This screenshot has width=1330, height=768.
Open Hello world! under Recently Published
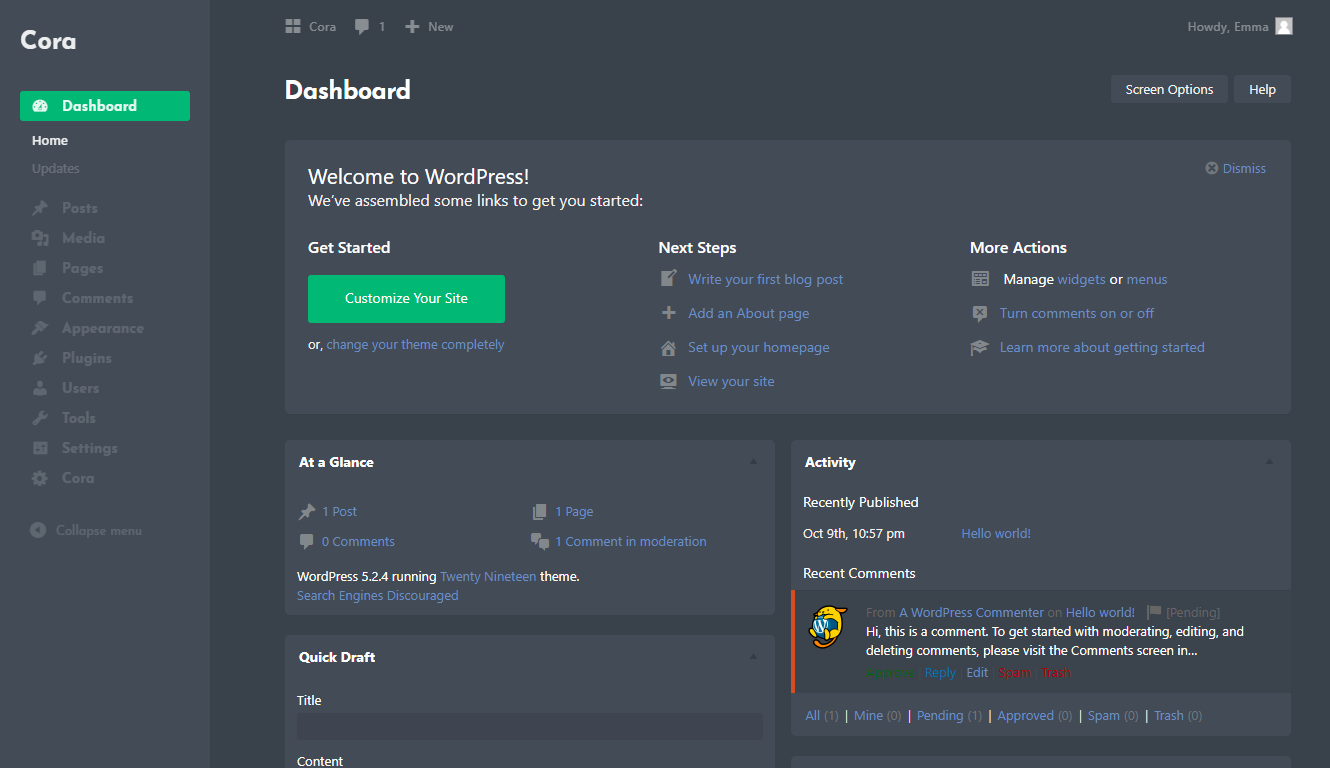pyautogui.click(x=996, y=534)
